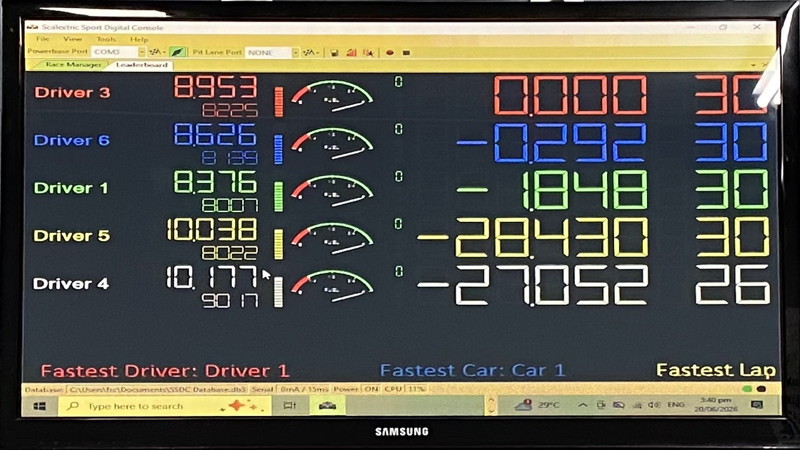Click the Fastest Car: Car 1 label
Viewport: 800px width, 450px height.
[x=472, y=370]
